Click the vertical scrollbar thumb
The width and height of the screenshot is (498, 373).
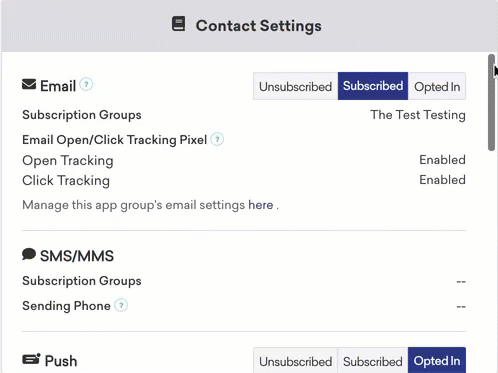coord(491,102)
